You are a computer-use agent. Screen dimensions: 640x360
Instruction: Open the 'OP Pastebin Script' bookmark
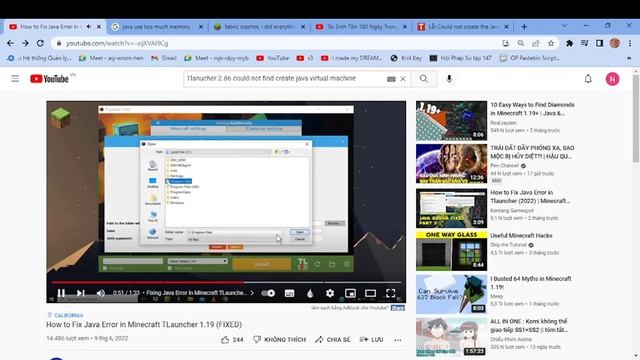530,58
